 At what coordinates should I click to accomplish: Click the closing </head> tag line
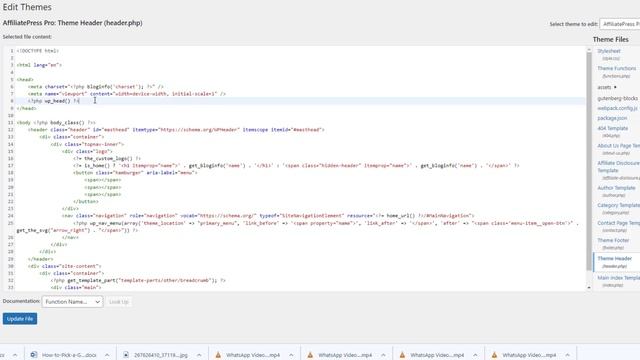click(x=27, y=108)
